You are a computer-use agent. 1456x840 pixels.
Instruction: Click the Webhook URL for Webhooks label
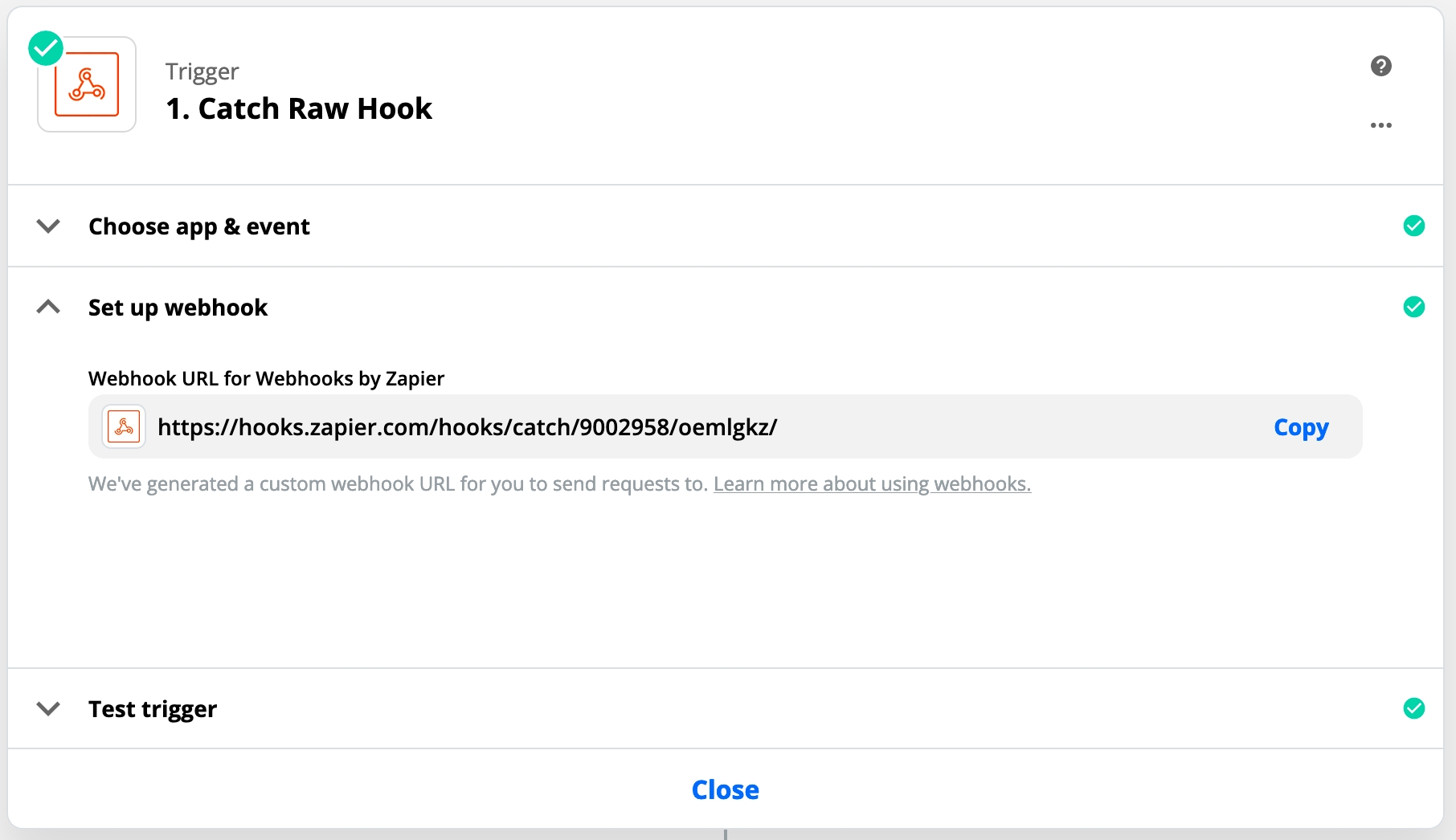pos(266,378)
